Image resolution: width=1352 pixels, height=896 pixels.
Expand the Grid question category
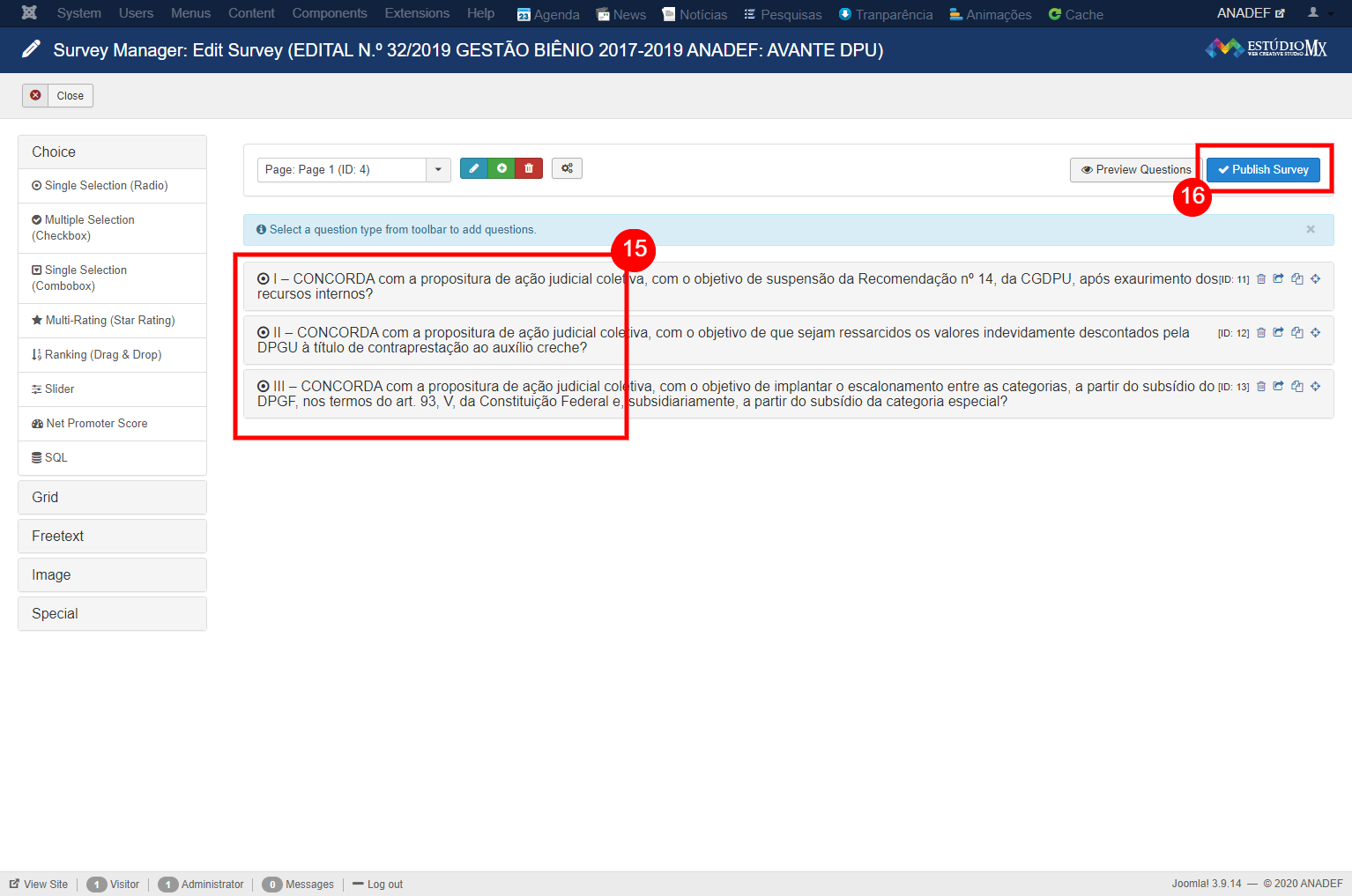(x=112, y=497)
